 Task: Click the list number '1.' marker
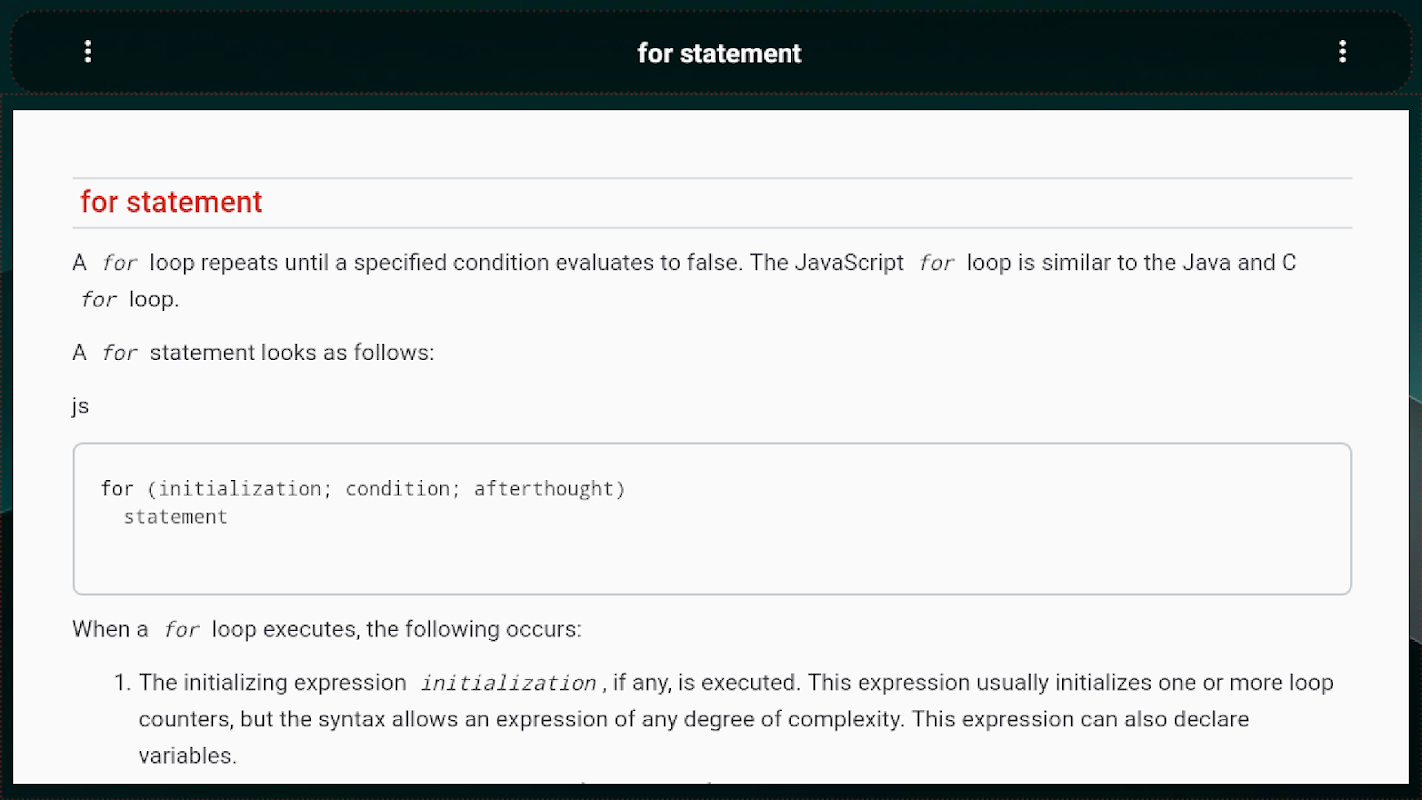coord(121,683)
